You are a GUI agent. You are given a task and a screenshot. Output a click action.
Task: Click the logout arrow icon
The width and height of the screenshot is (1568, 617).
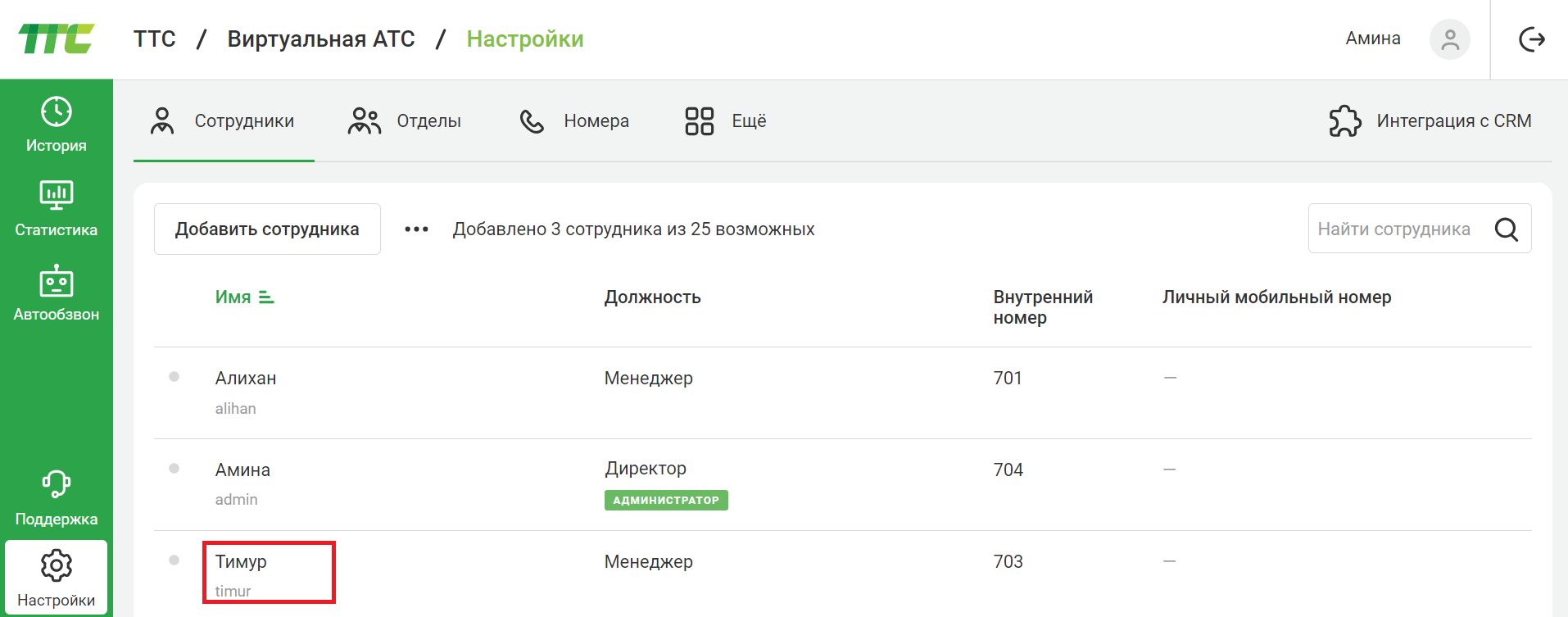pyautogui.click(x=1531, y=39)
